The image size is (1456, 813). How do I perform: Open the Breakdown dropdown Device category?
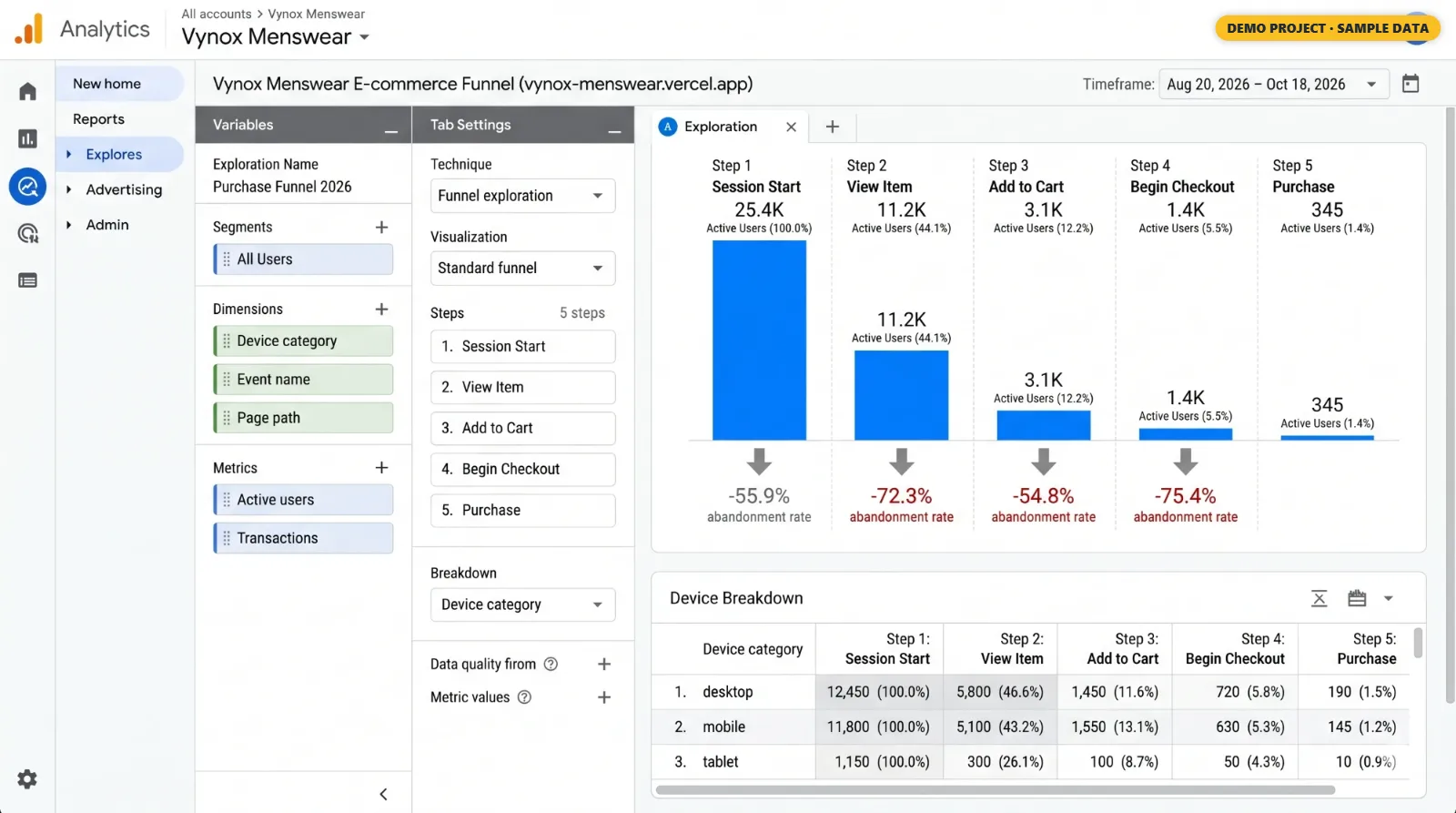pos(522,605)
